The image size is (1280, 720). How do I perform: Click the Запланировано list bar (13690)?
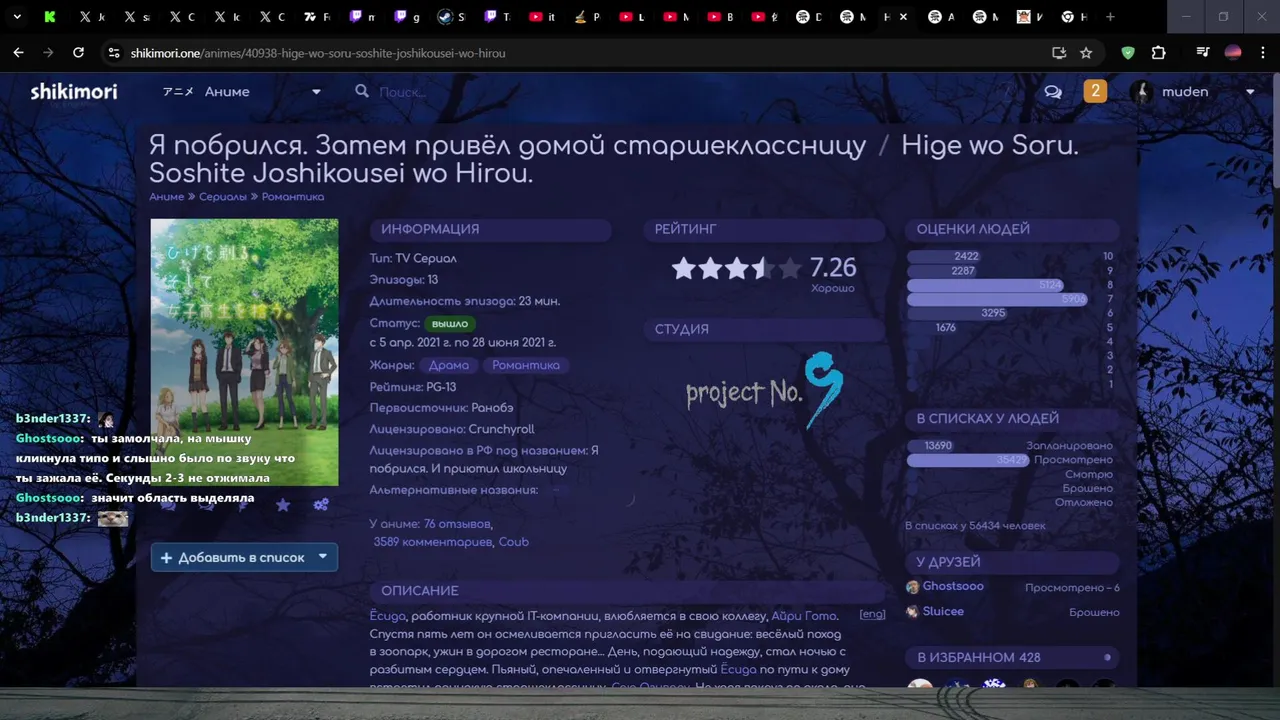pyautogui.click(x=930, y=446)
